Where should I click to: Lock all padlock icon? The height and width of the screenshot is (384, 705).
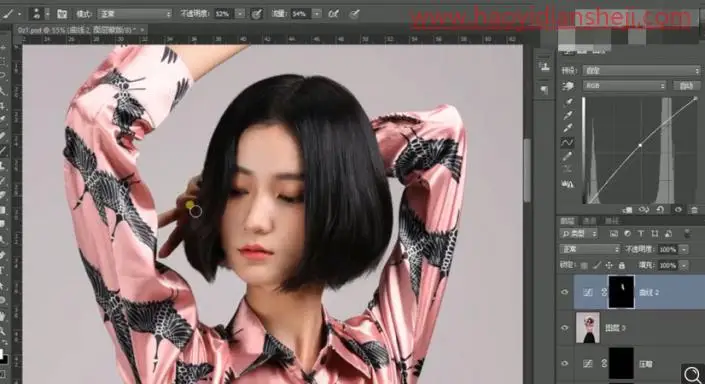[x=621, y=266]
